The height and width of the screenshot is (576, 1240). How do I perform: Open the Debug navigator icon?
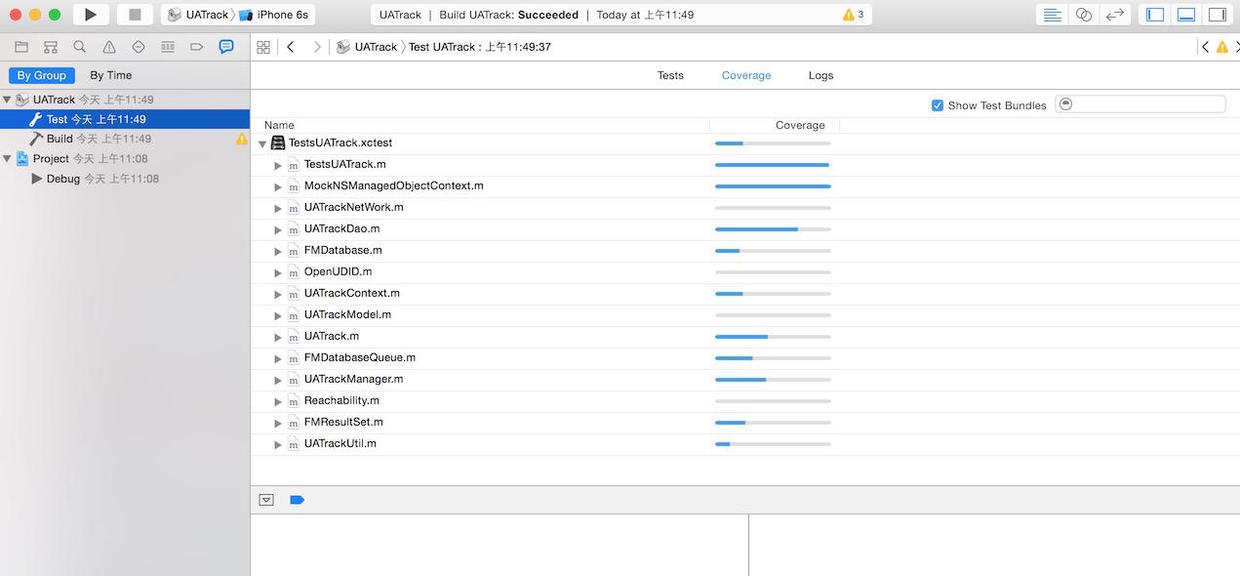[x=167, y=47]
